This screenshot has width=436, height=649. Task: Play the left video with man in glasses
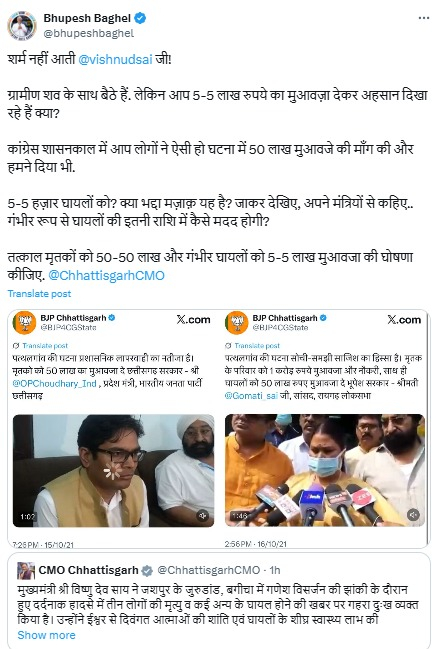point(113,471)
